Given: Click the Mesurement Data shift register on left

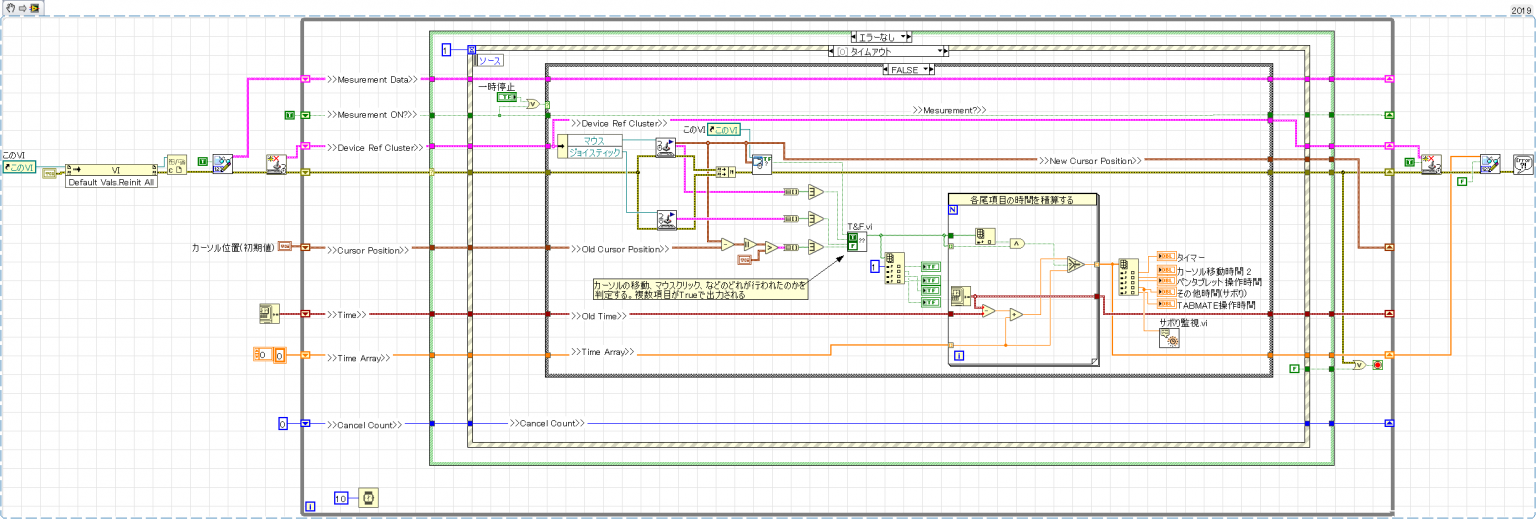Looking at the screenshot, I should click(x=306, y=79).
